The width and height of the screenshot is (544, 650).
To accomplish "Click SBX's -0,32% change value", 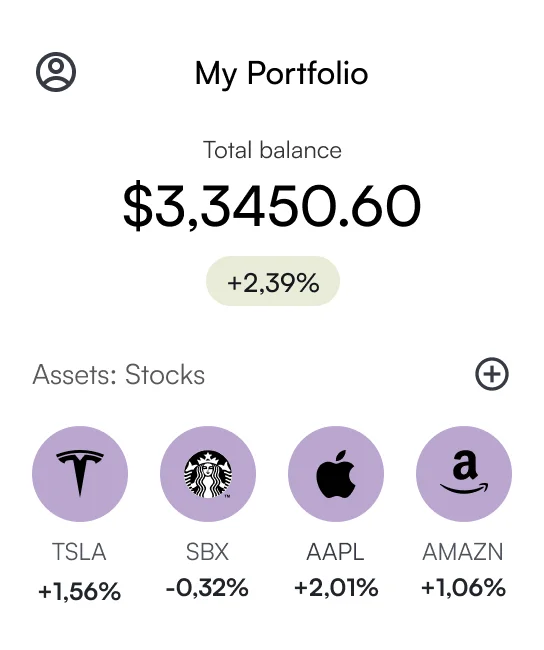I will pos(207,588).
